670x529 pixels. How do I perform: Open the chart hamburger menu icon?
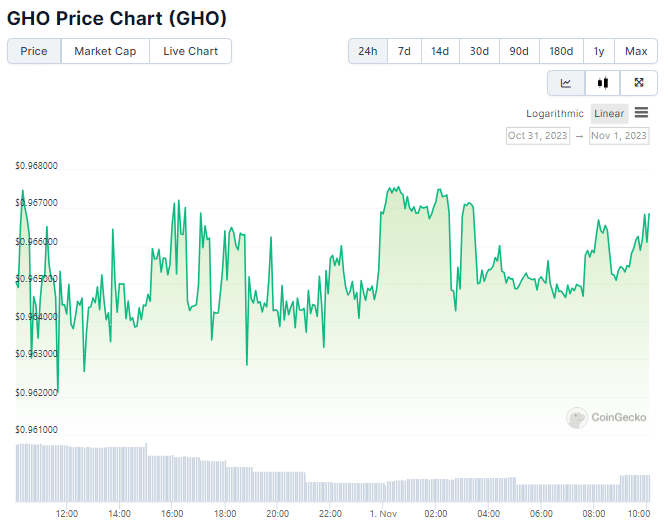(x=641, y=113)
